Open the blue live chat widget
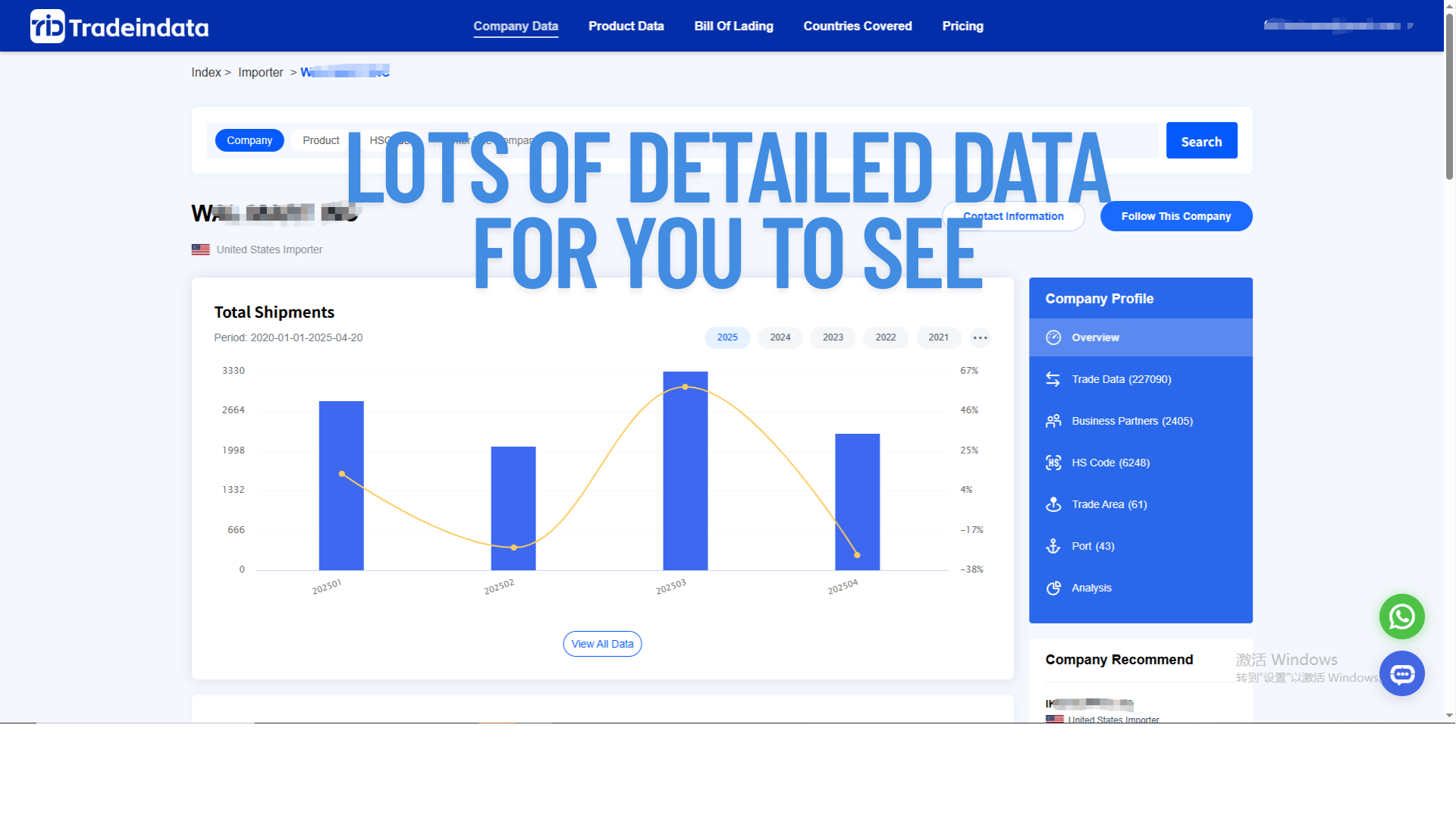 click(1402, 673)
